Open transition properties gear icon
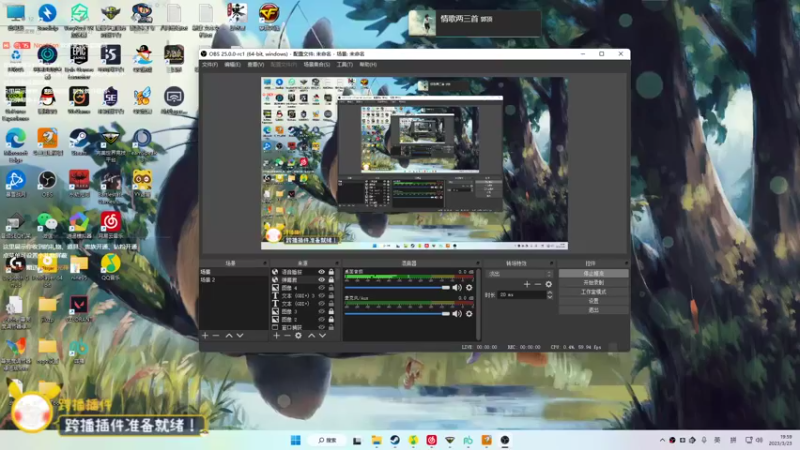Screen dimensions: 800x450 [549, 284]
